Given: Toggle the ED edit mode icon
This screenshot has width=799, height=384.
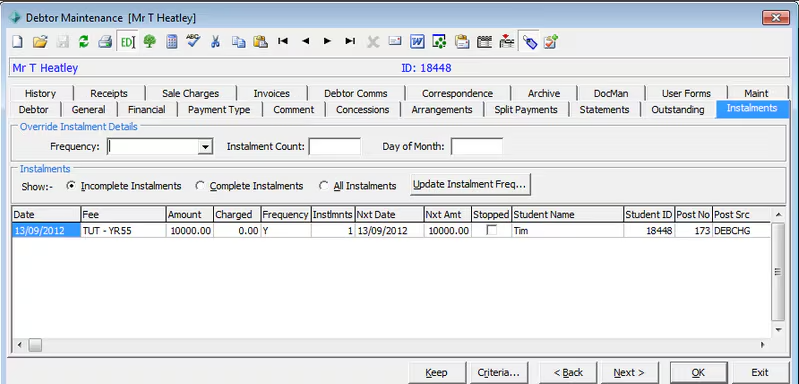Looking at the screenshot, I should tap(127, 42).
